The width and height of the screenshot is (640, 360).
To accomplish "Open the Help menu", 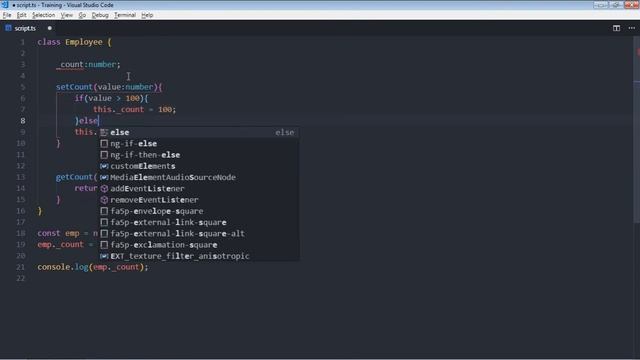I will point(147,15).
